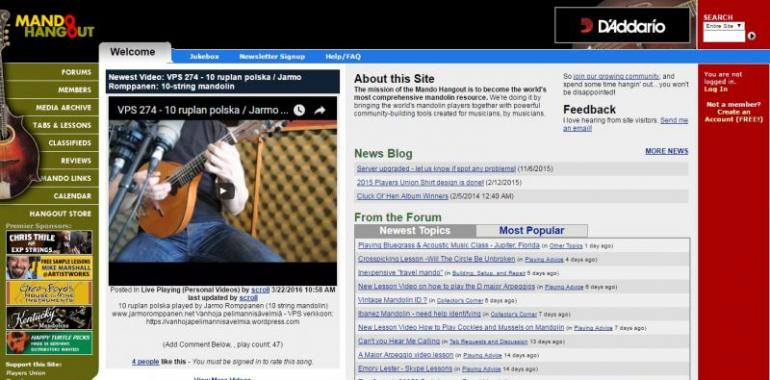Viewport: 770px width, 380px height.
Task: Open Calendar from the sidebar
Action: pos(73,196)
